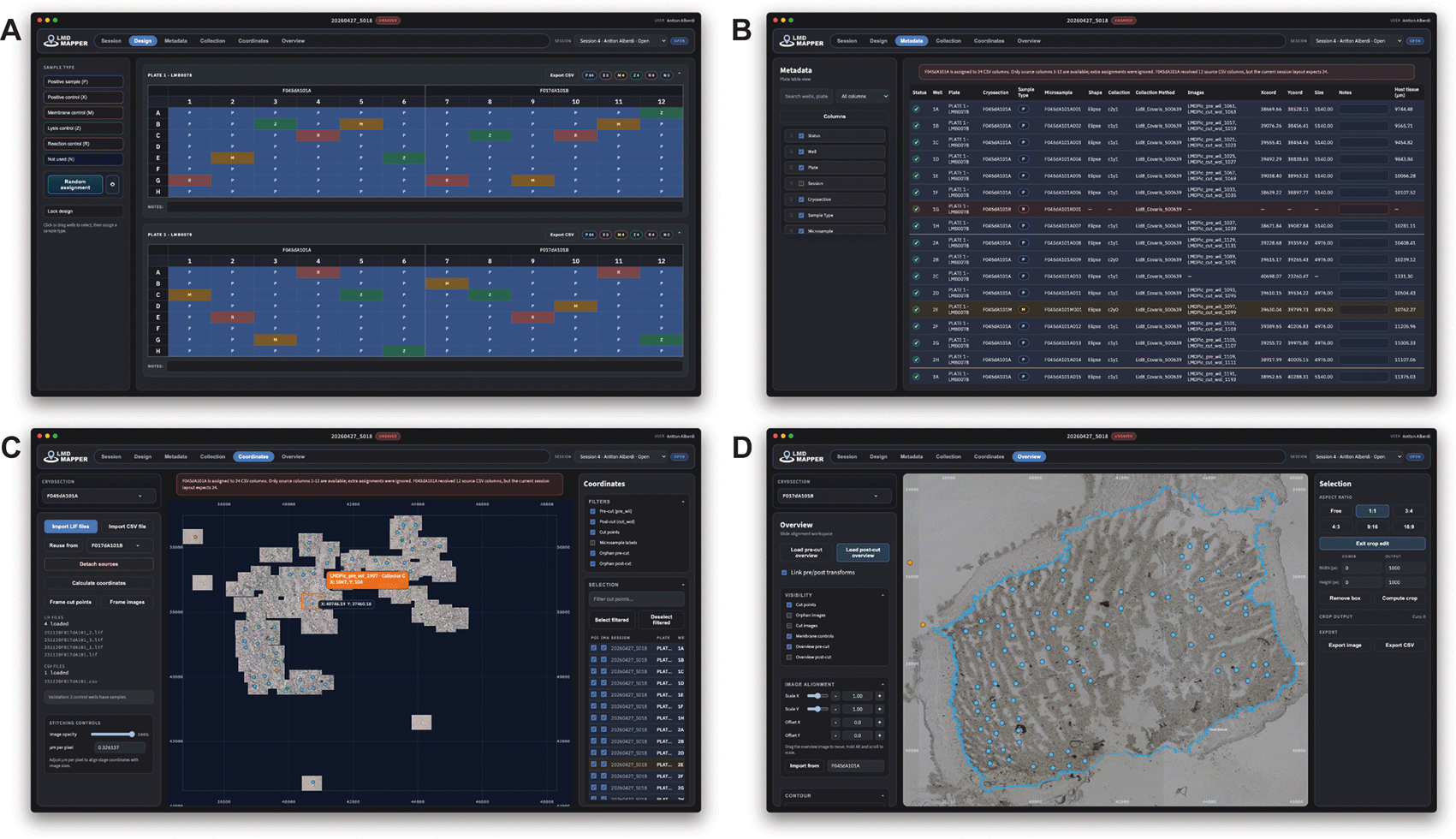
Task: Click the status check icon for well 1A, panel B
Action: [x=916, y=109]
